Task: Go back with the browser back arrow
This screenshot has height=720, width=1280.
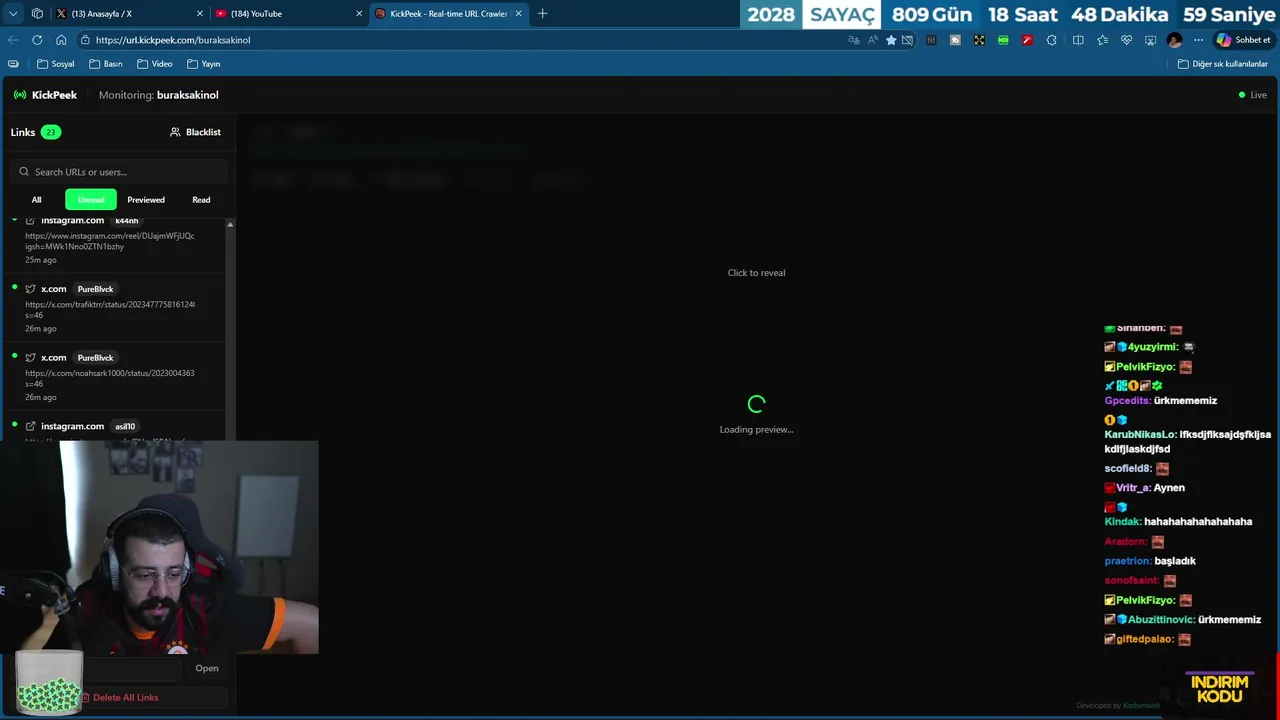Action: (x=13, y=40)
